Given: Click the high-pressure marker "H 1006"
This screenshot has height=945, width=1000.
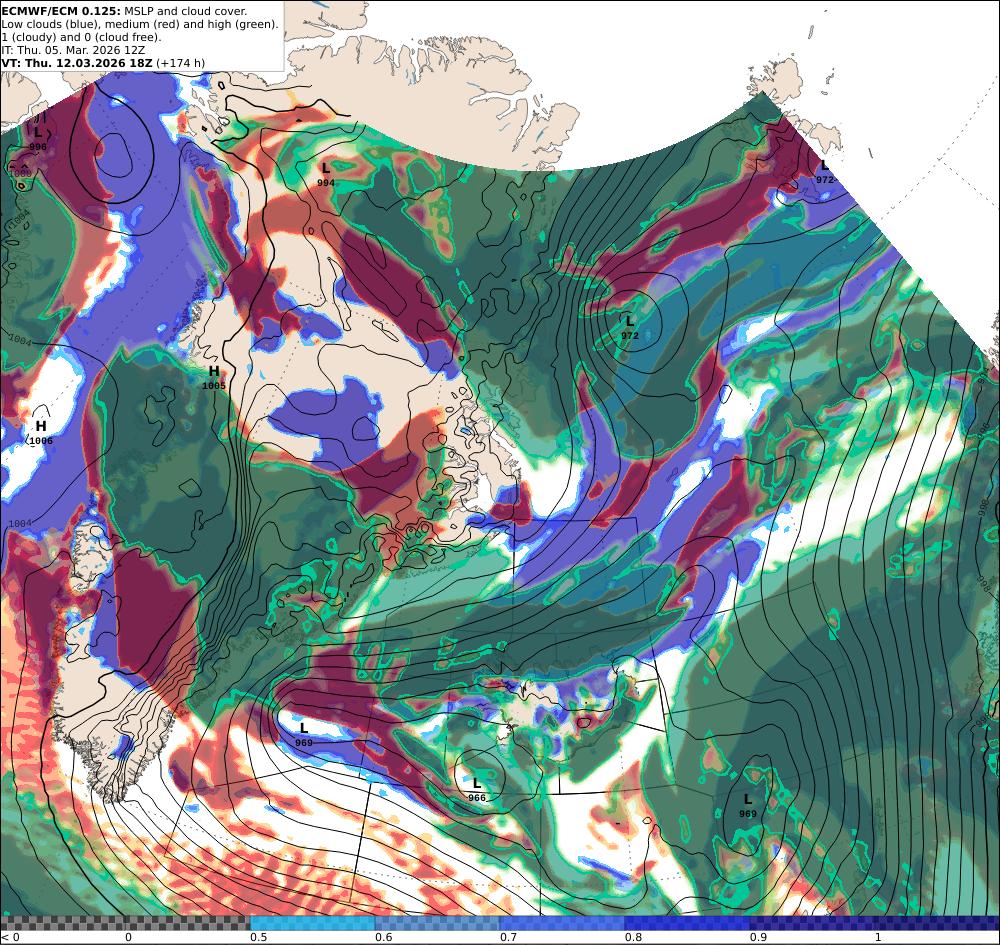Looking at the screenshot, I should click(41, 432).
